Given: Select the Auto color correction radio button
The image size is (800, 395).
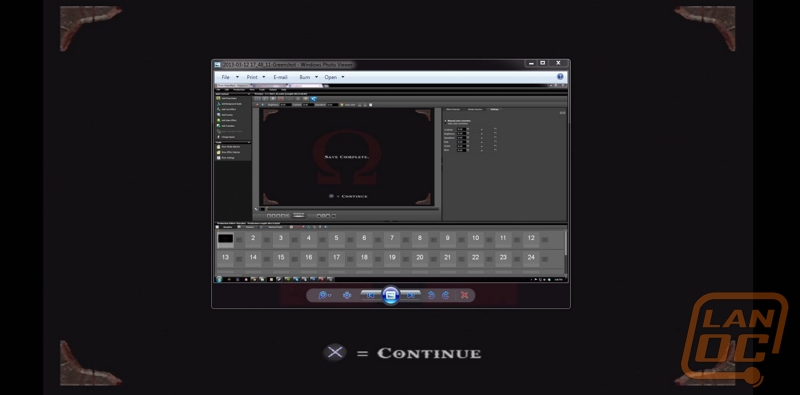Looking at the screenshot, I should tap(445, 124).
